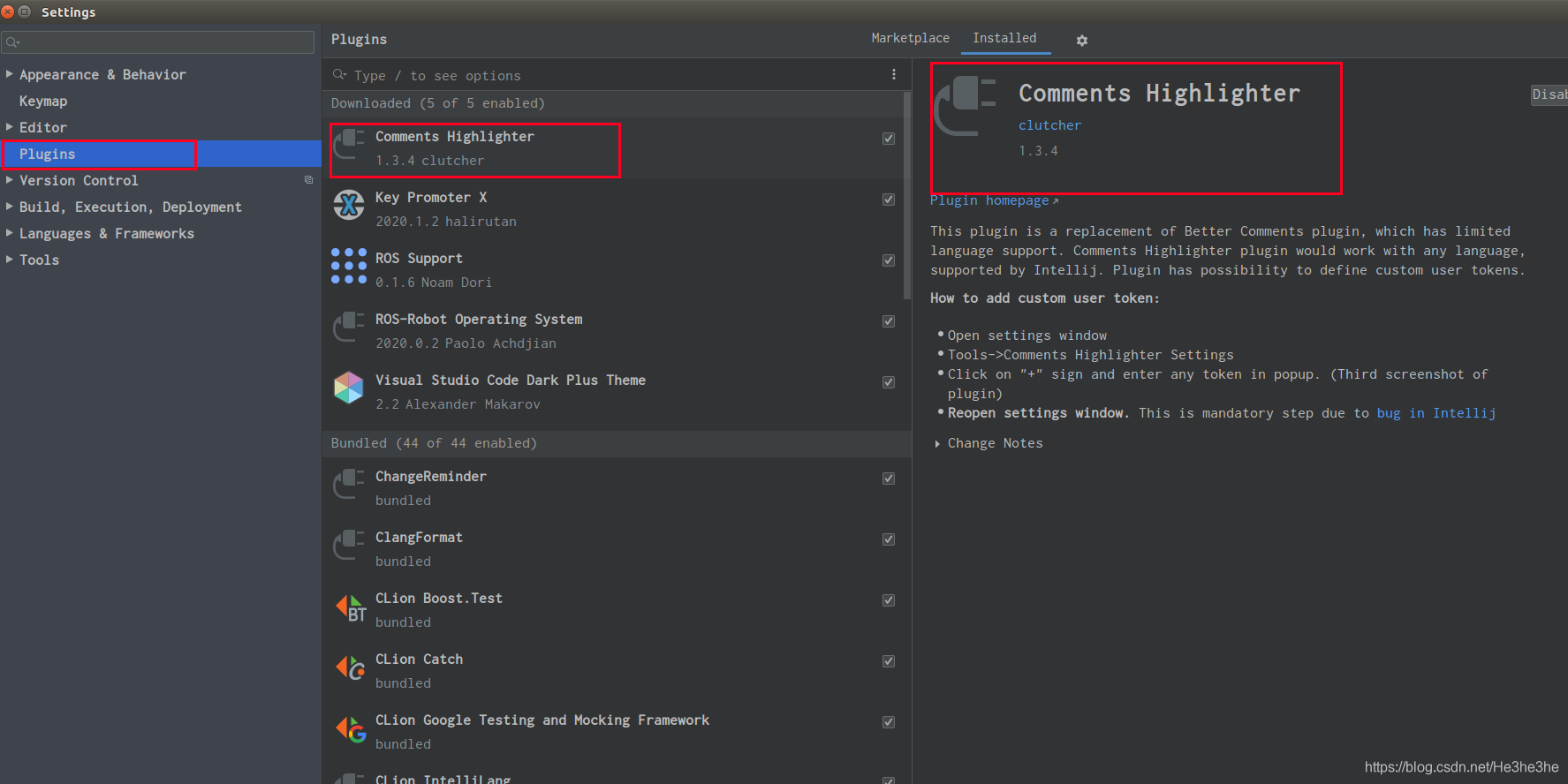This screenshot has width=1568, height=784.
Task: Disable Visual Studio Code Dark Plus Theme checkbox
Action: tap(889, 382)
